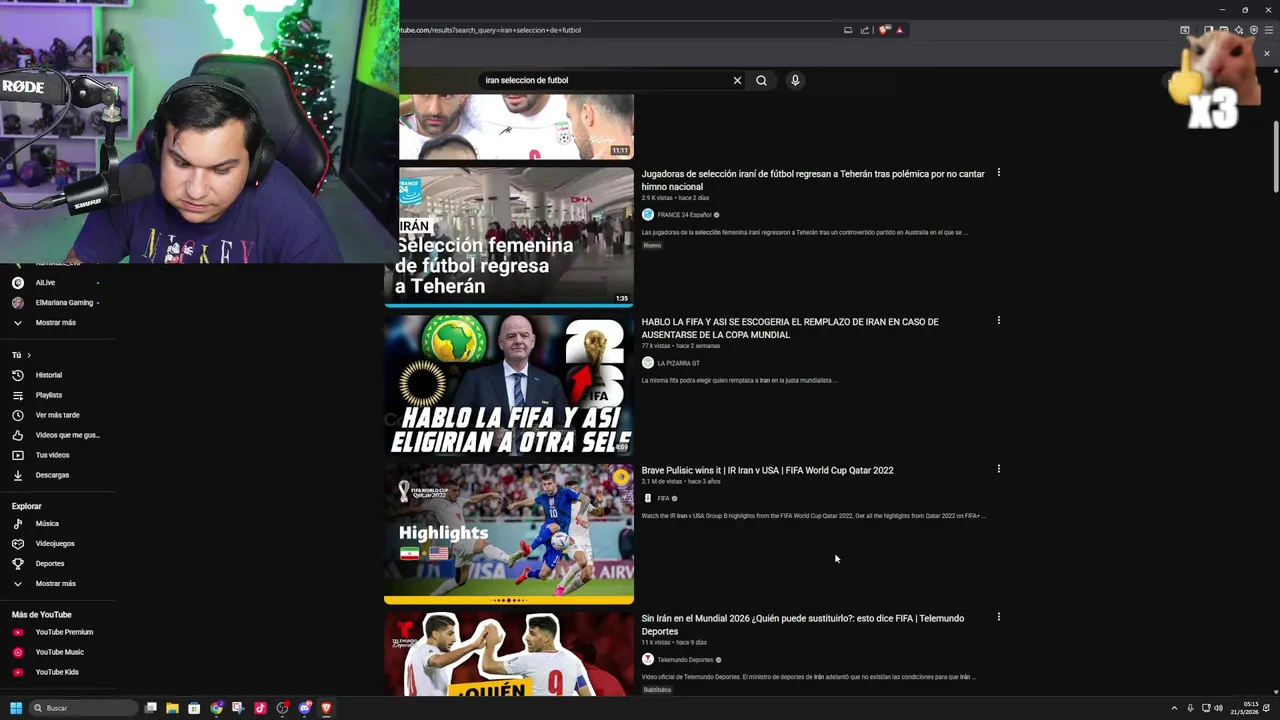
Task: Open options menu for the Brave Pulisic wins it video
Action: (998, 469)
